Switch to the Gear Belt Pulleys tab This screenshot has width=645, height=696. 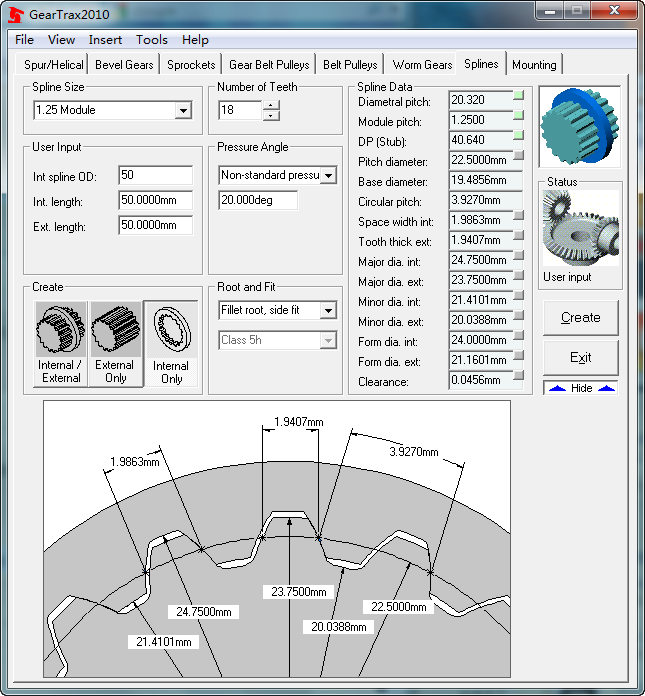tap(269, 65)
